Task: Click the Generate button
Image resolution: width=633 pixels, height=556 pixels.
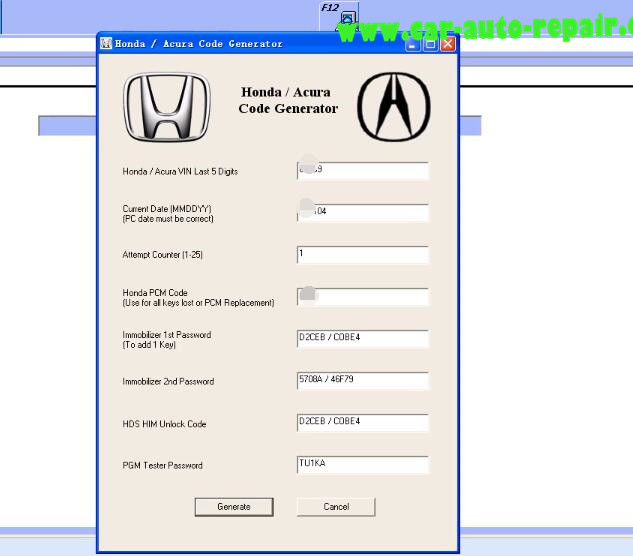Action: [234, 507]
